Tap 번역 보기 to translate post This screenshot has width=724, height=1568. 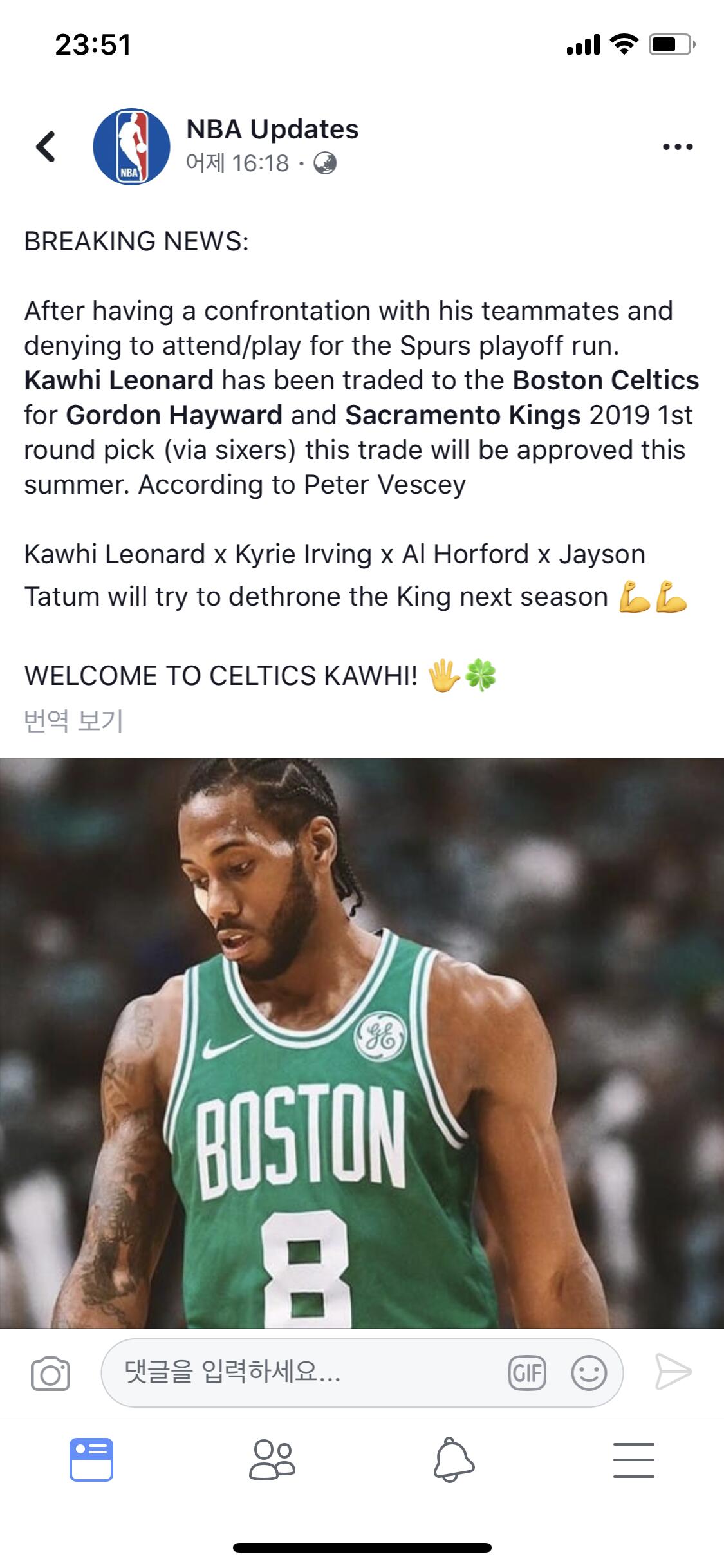pos(73,721)
